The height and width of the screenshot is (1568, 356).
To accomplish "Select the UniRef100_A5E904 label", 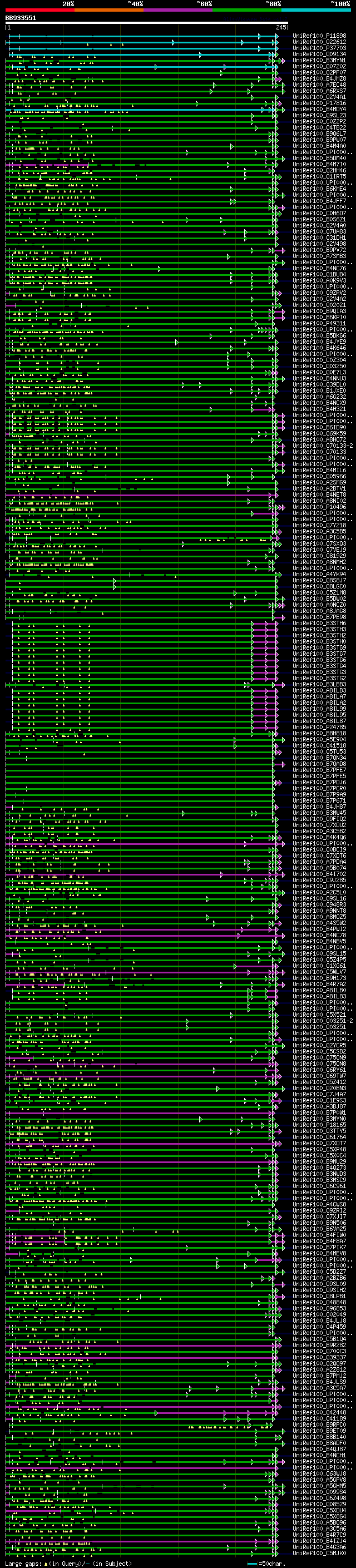I will pyautogui.click(x=319, y=740).
